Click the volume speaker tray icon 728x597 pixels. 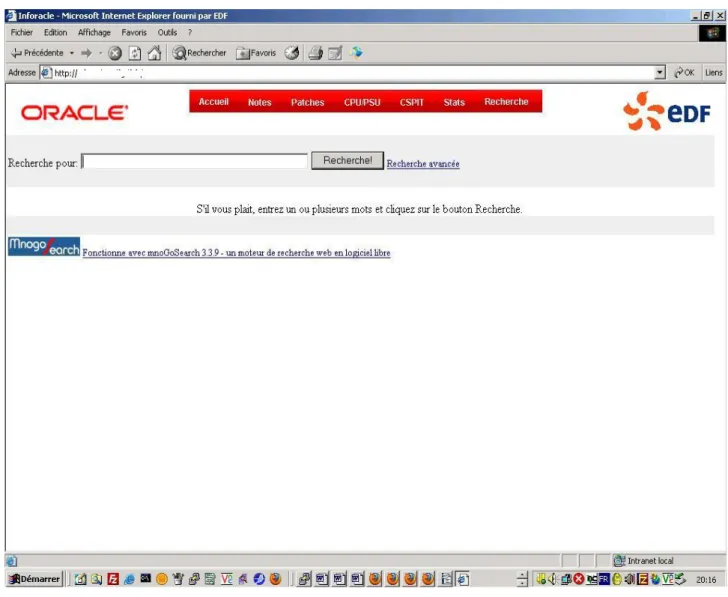(x=552, y=579)
